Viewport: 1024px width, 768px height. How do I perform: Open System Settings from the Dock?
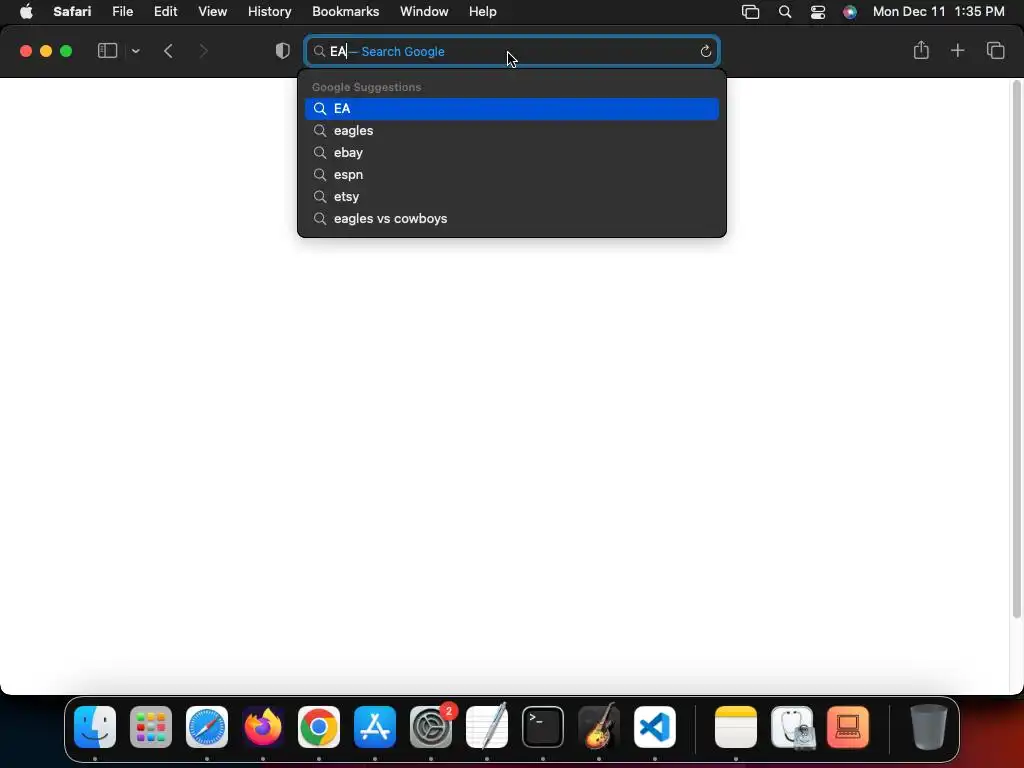pyautogui.click(x=431, y=727)
